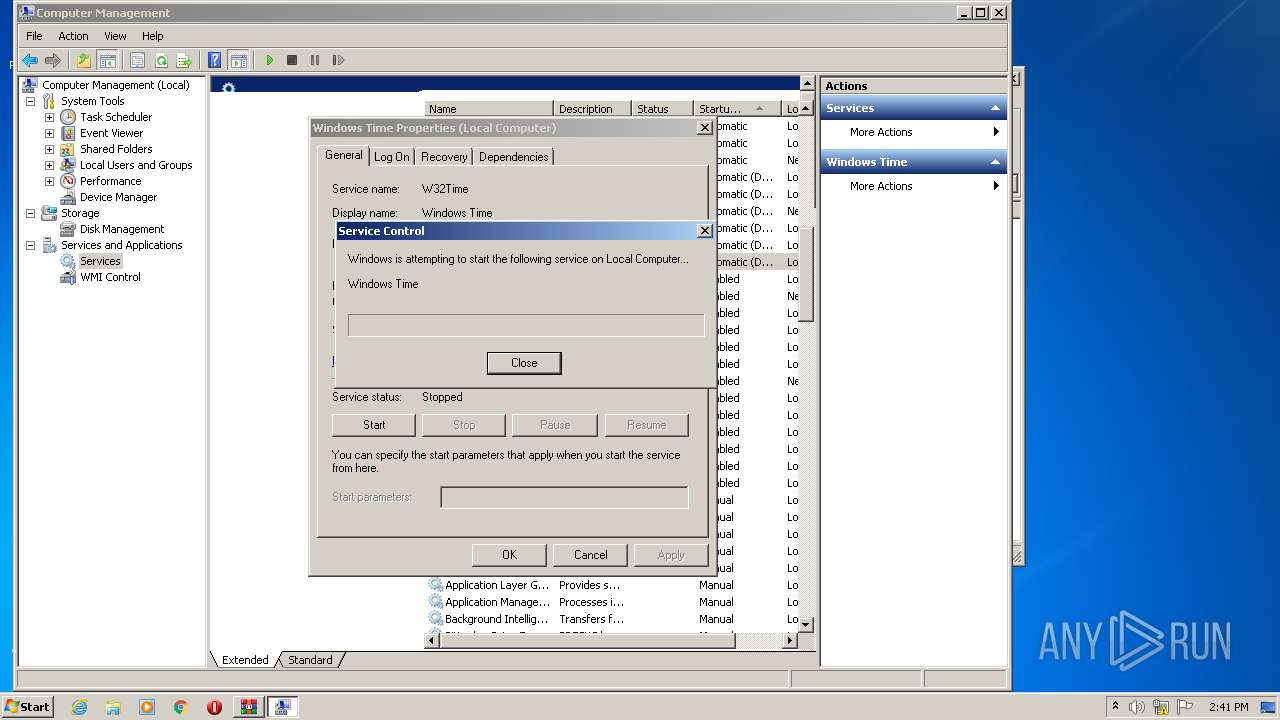Click the Restart Service toolbar icon
The height and width of the screenshot is (720, 1280).
point(338,60)
